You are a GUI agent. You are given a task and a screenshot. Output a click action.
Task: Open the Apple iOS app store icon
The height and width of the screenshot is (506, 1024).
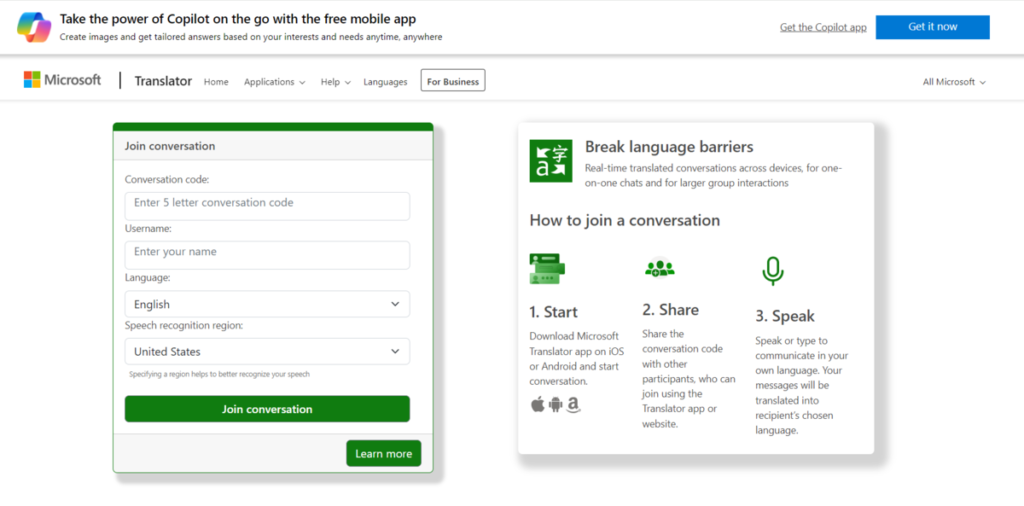(537, 405)
